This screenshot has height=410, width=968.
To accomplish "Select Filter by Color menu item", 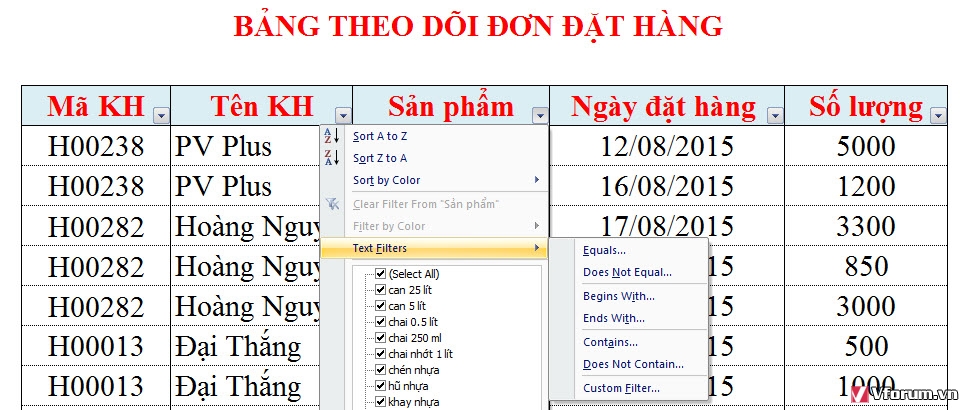I will click(434, 226).
